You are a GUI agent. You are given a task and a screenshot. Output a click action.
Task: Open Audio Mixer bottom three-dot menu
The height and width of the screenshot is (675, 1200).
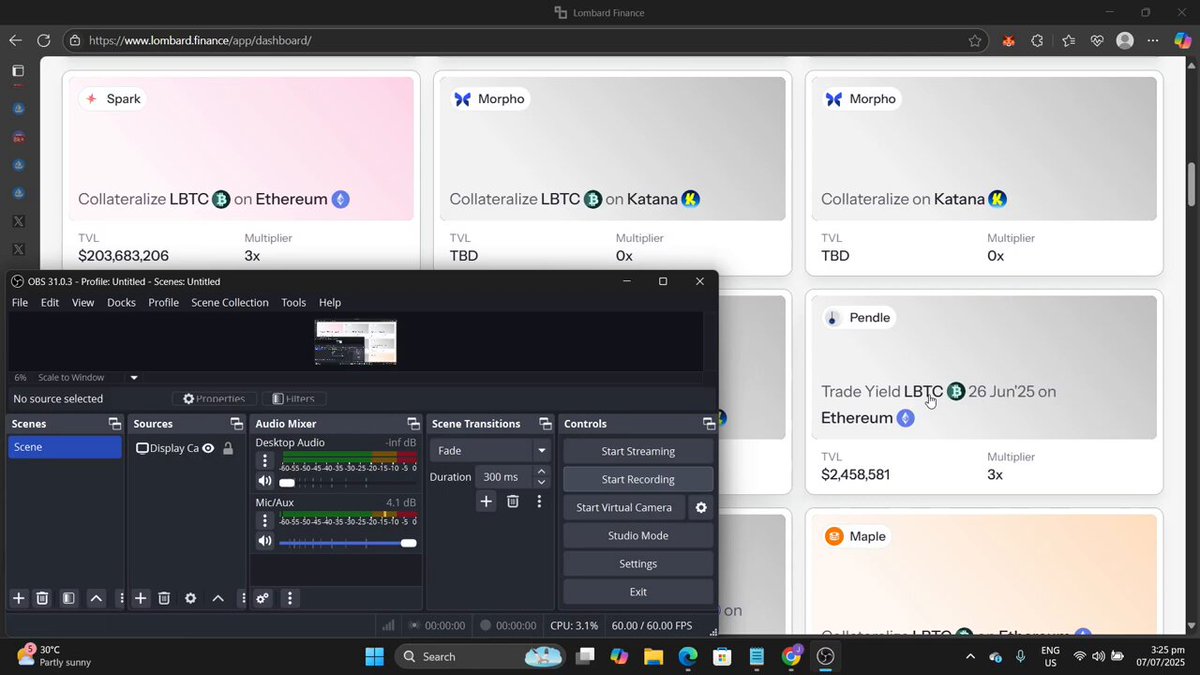click(x=289, y=598)
